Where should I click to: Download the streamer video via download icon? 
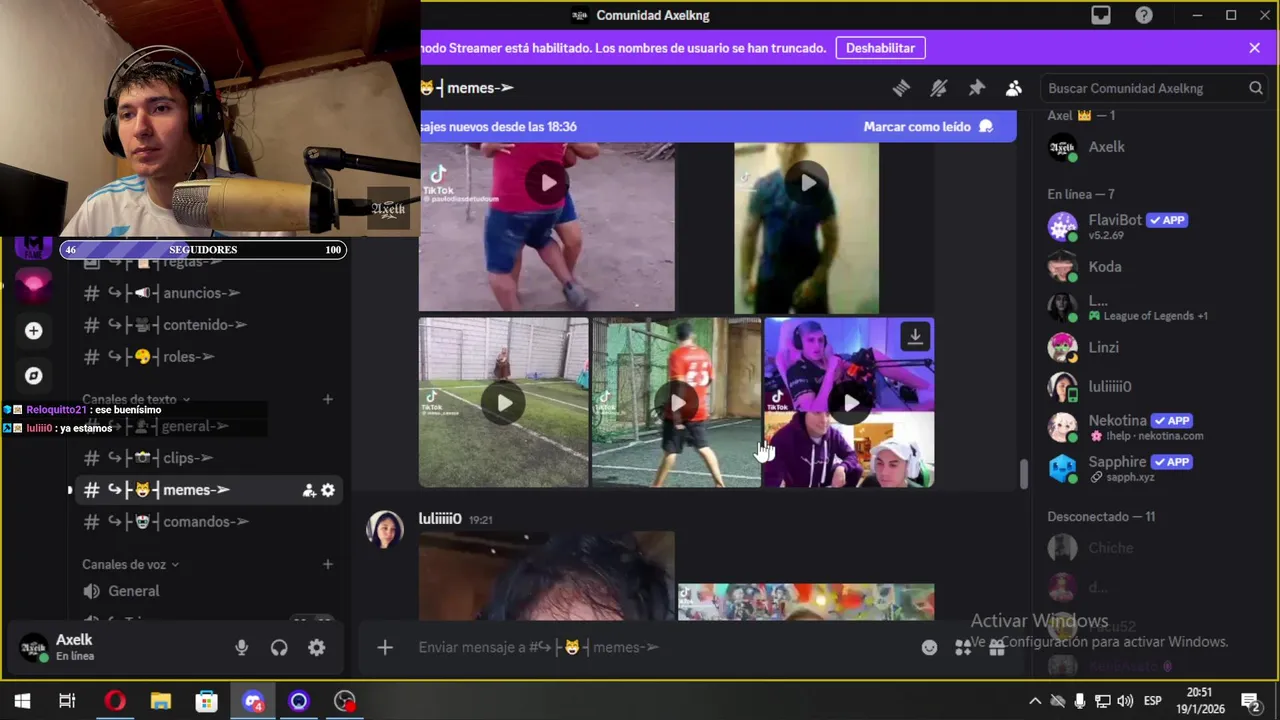click(915, 337)
